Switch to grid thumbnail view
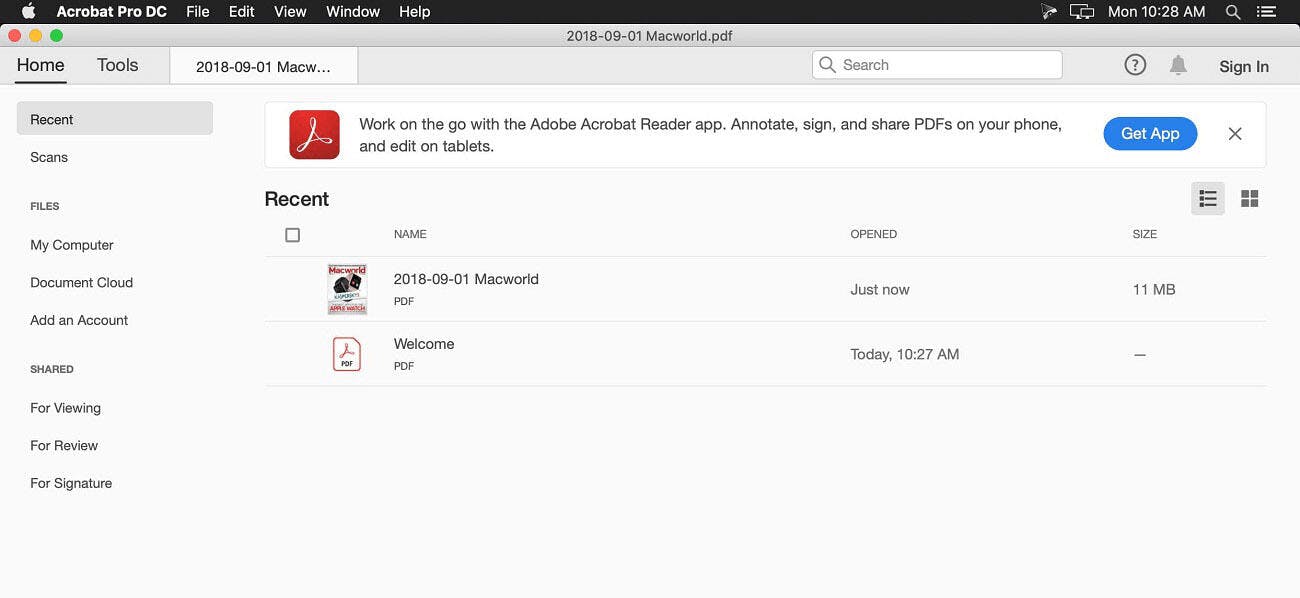Screen dimensions: 1300x598 pyautogui.click(x=1249, y=198)
